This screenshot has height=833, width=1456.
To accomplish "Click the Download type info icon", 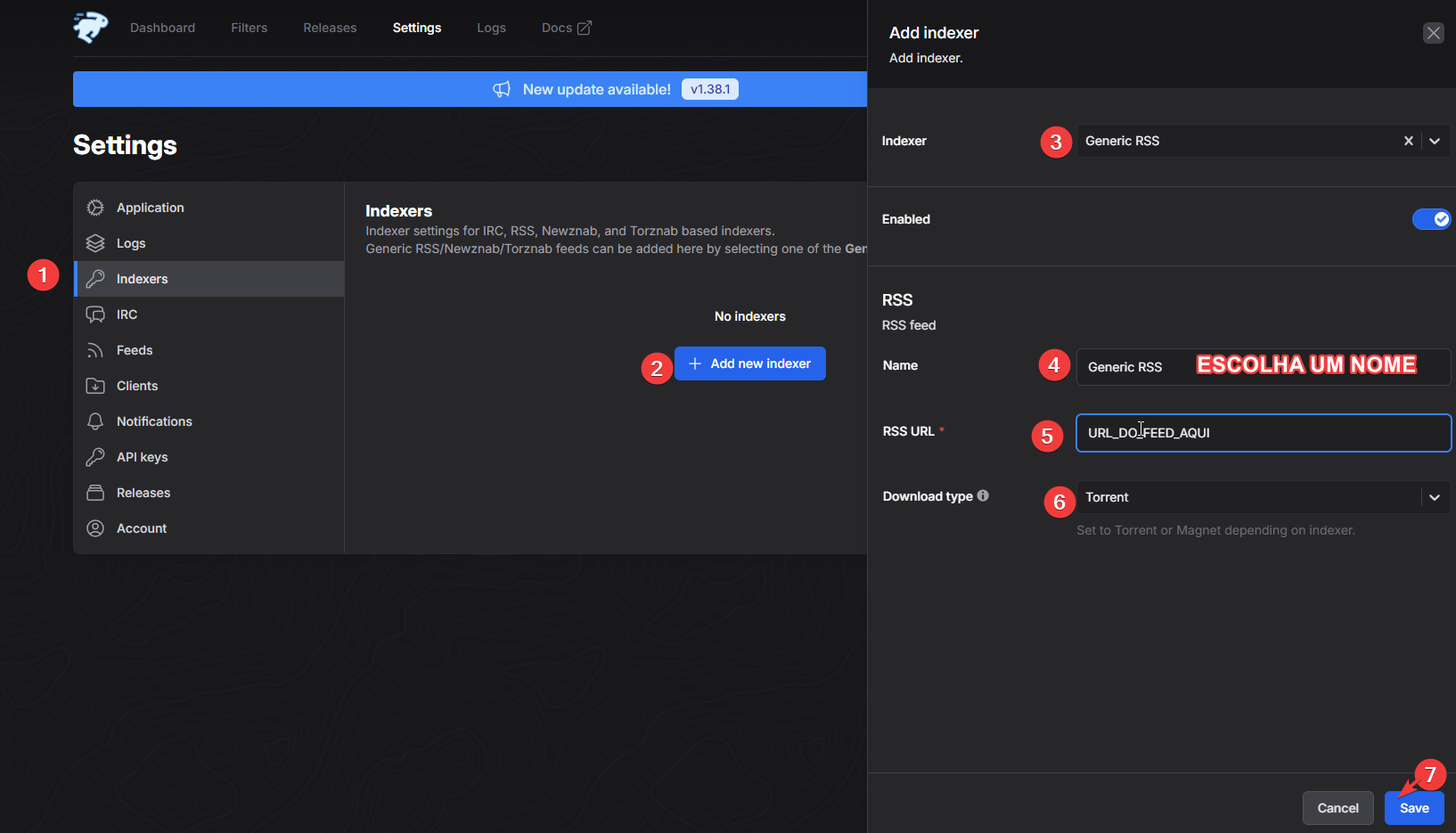I will (983, 496).
